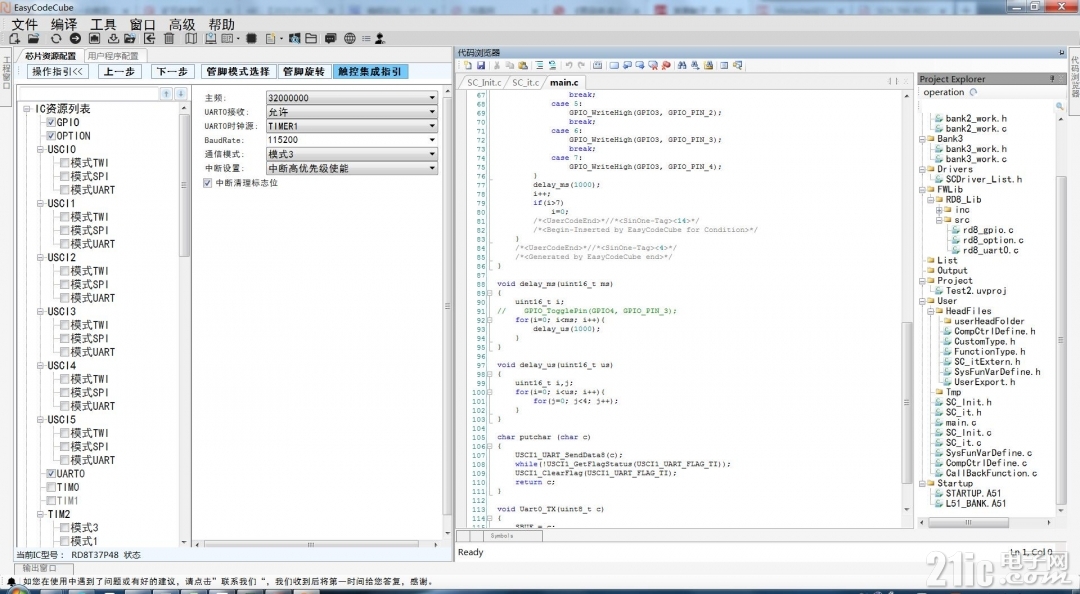Check 模式SPI under USCI2

(x=65, y=284)
